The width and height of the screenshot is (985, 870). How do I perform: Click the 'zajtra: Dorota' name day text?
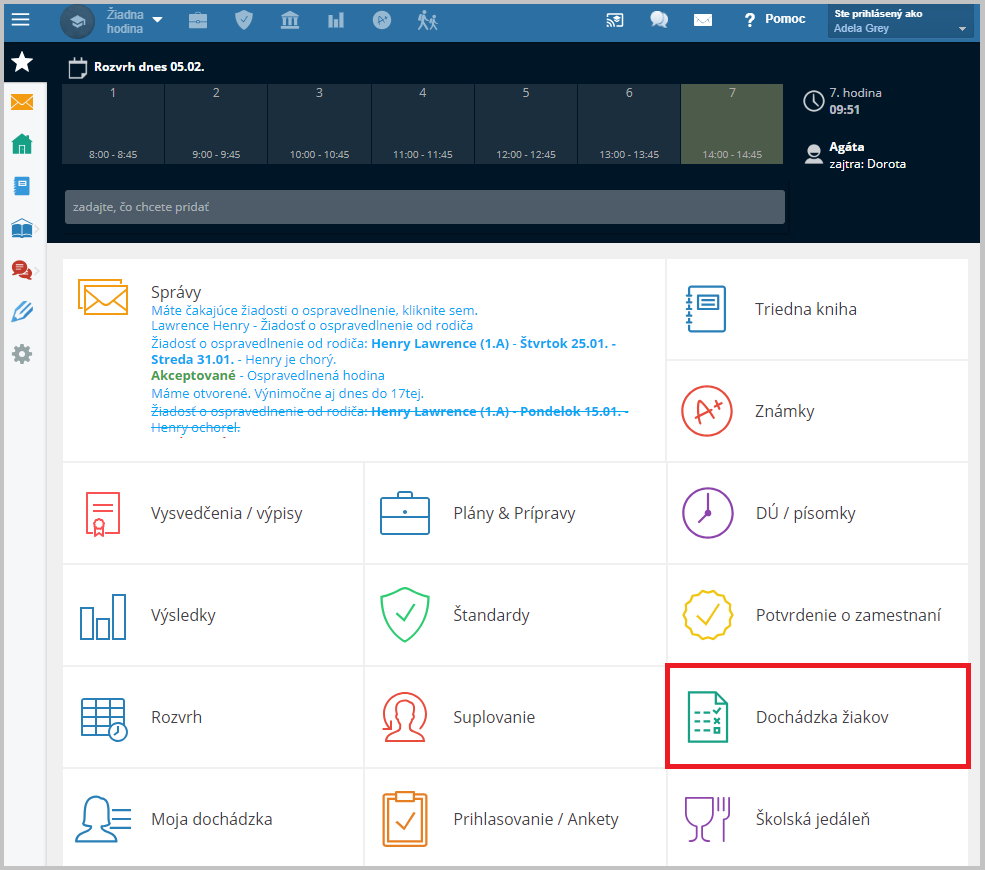(x=868, y=164)
